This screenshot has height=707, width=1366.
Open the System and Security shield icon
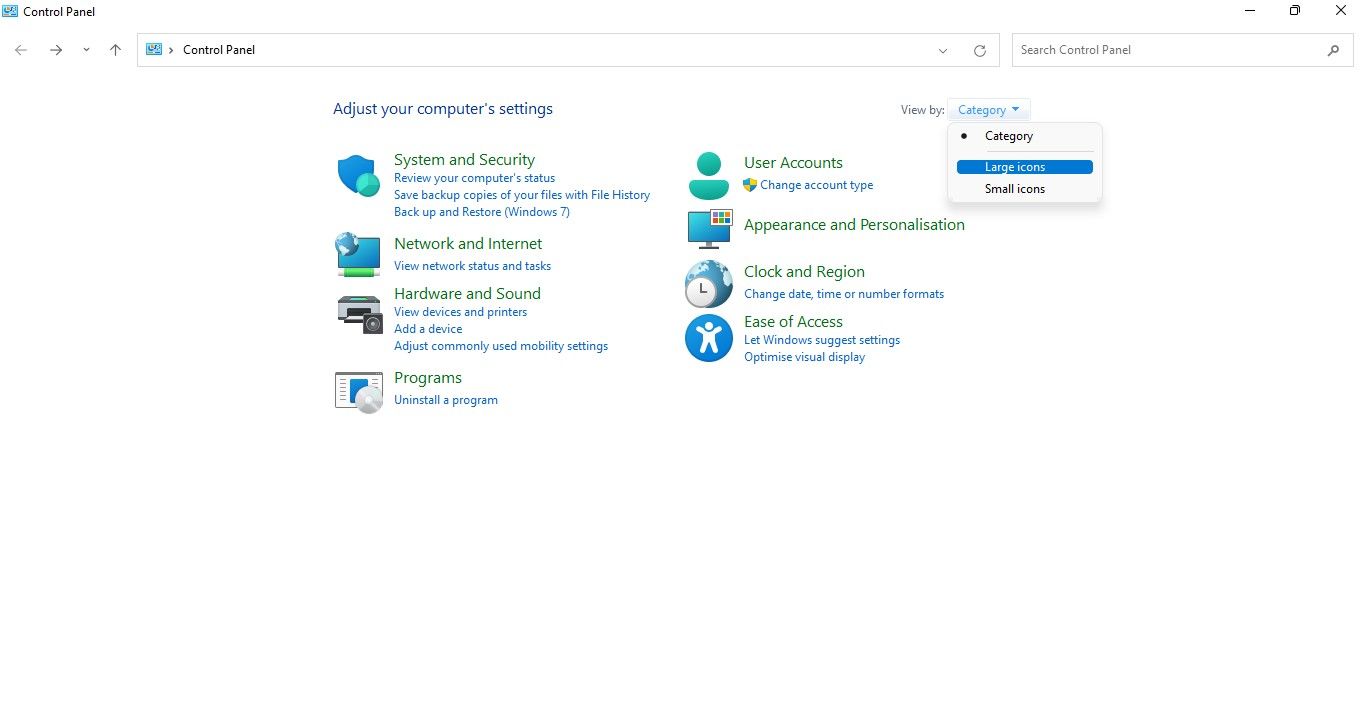click(358, 176)
